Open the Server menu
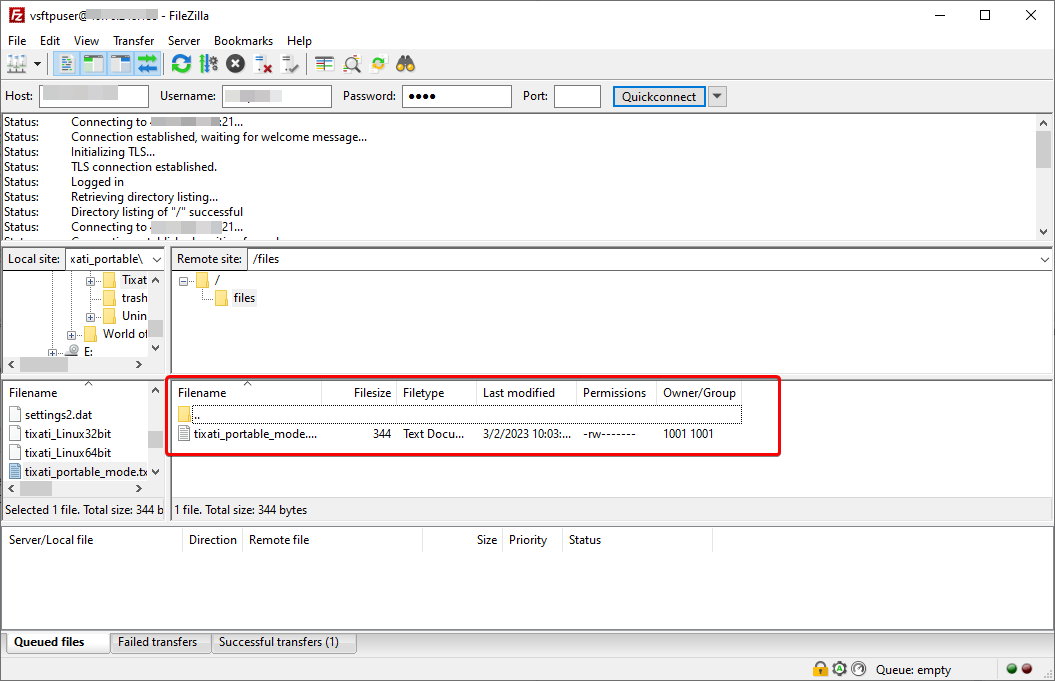This screenshot has height=681, width=1055. click(184, 40)
